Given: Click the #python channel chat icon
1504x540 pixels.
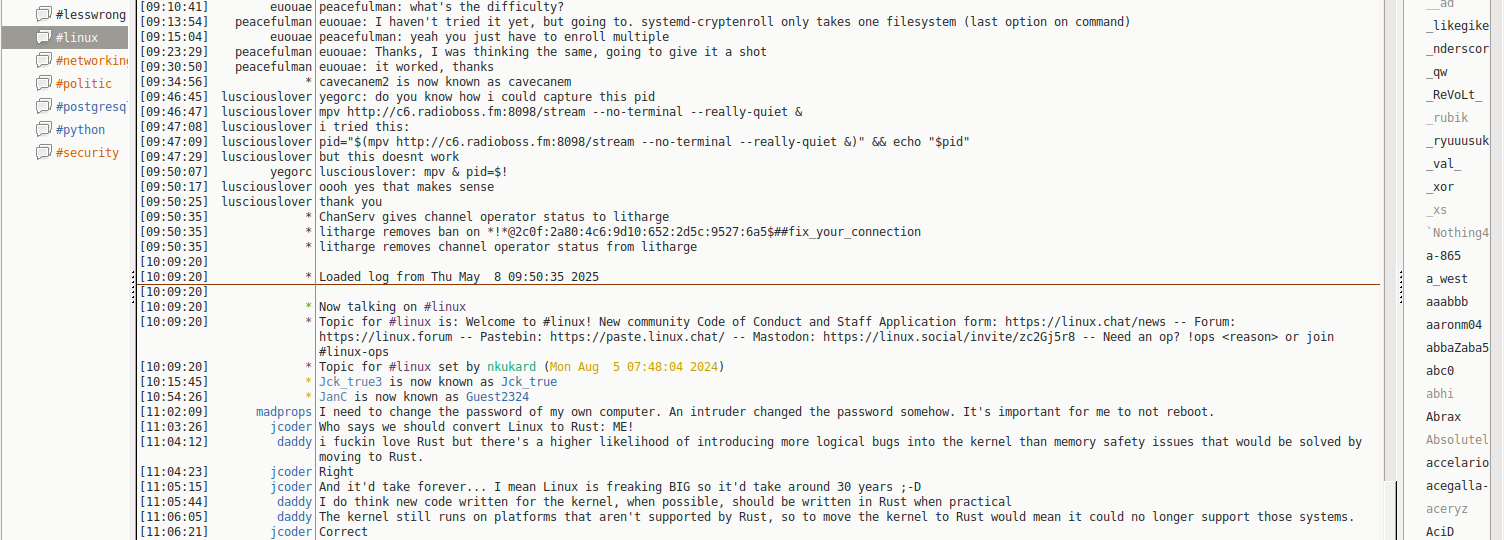Looking at the screenshot, I should tap(43, 130).
